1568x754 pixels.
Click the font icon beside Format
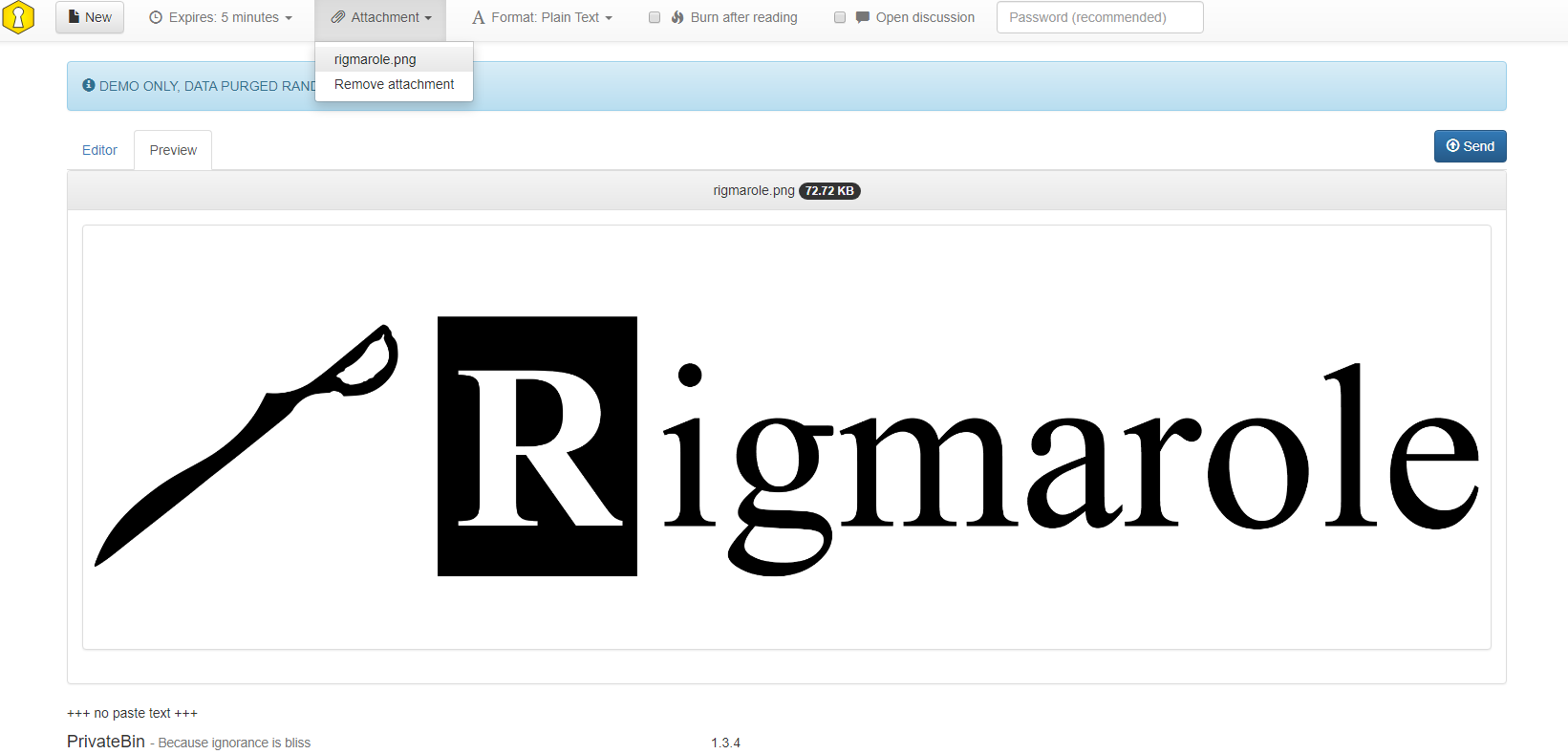(x=479, y=17)
